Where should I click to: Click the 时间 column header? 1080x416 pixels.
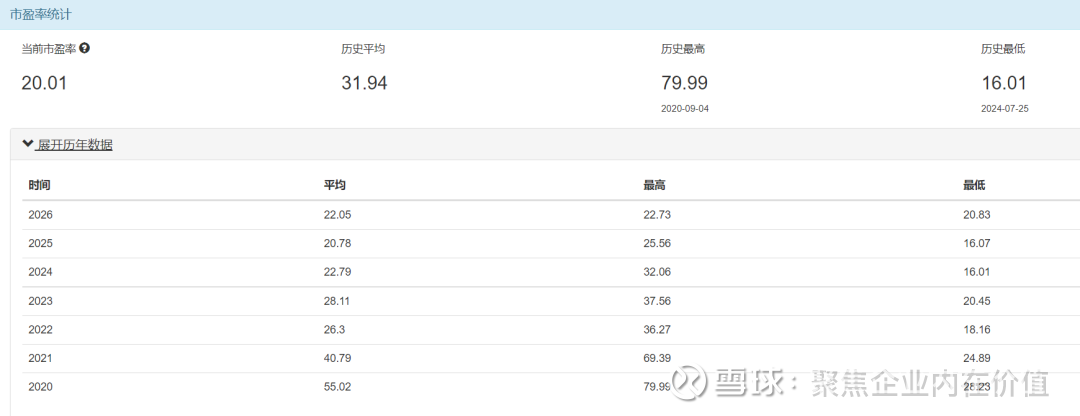tap(40, 186)
